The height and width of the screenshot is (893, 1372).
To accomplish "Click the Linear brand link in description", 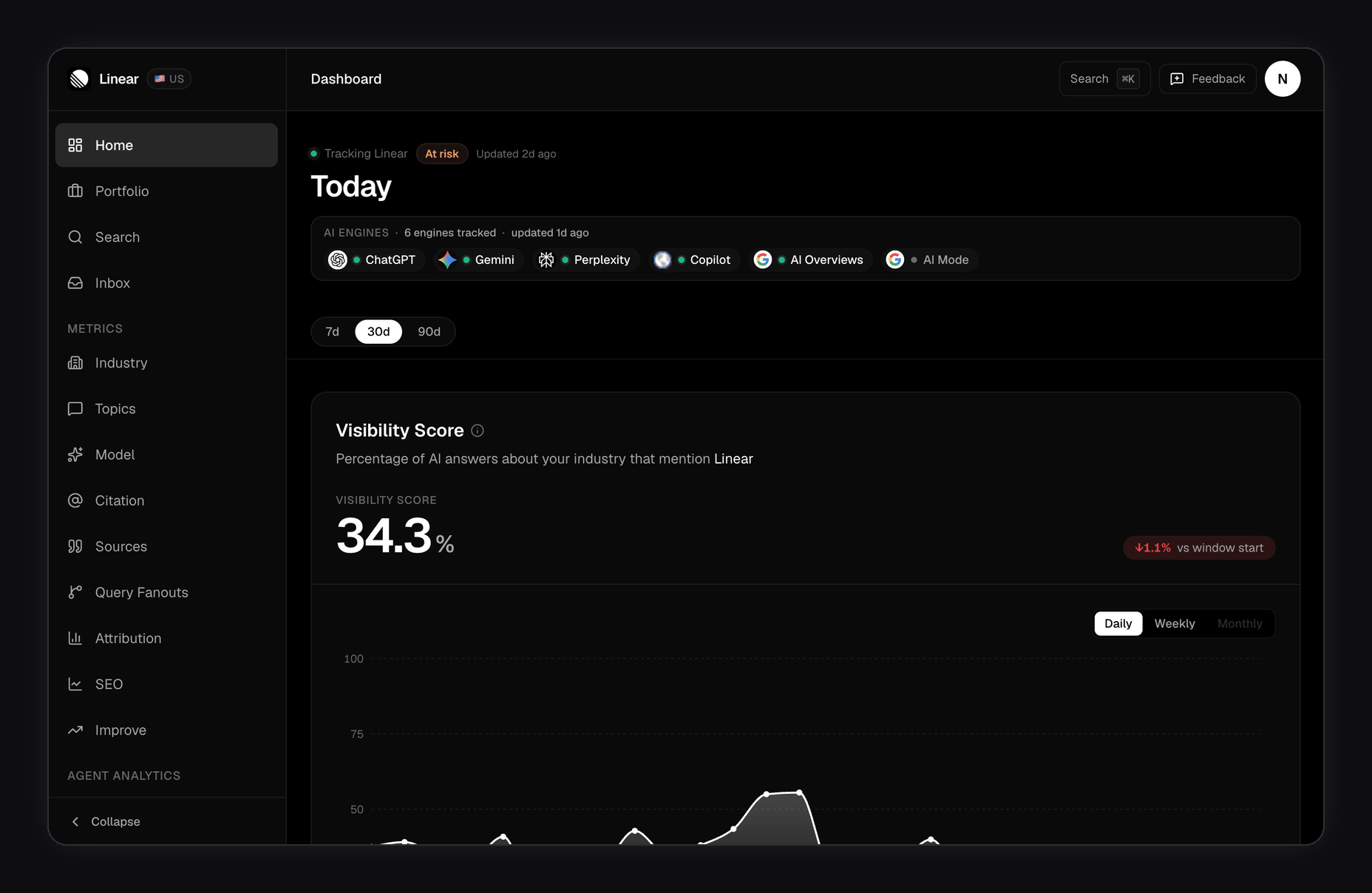I will (733, 458).
